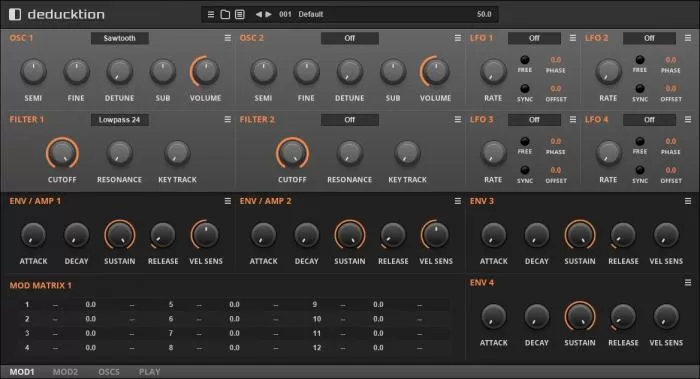700x379 pixels.
Task: Click the deducktion logo icon
Action: (x=15, y=14)
